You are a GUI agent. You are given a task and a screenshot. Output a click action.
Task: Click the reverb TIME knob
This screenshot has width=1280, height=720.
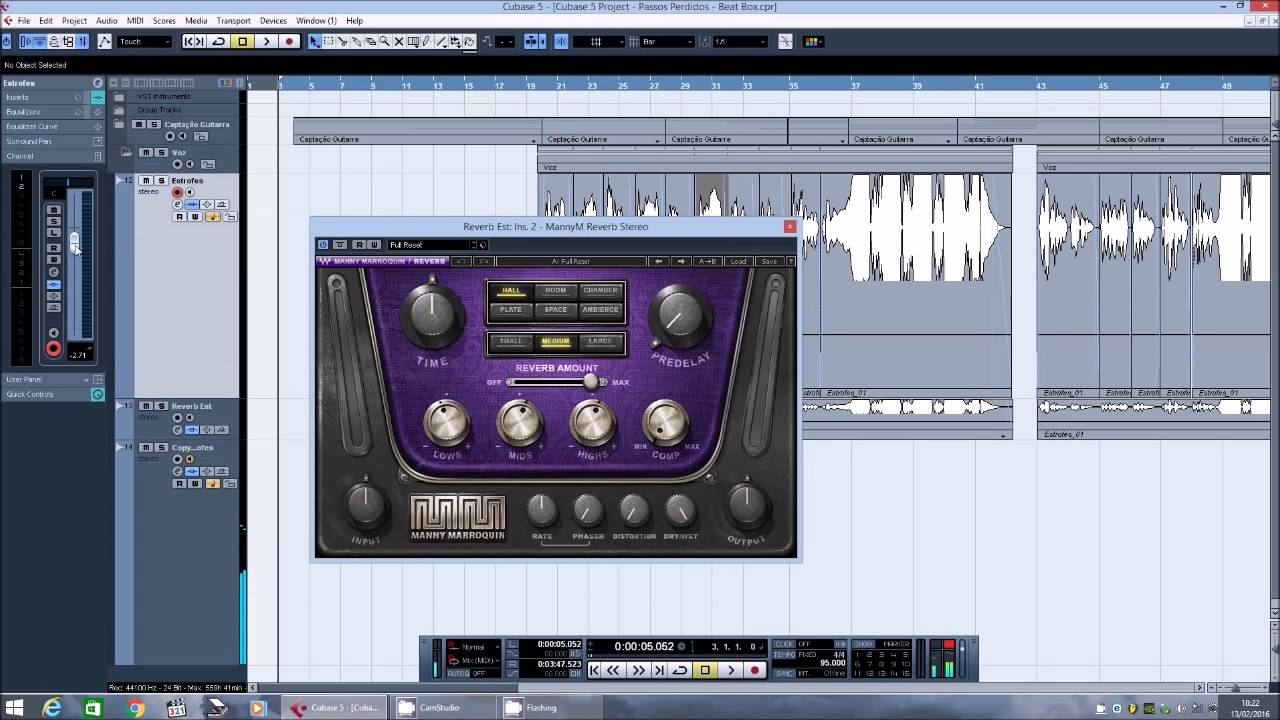pos(432,315)
